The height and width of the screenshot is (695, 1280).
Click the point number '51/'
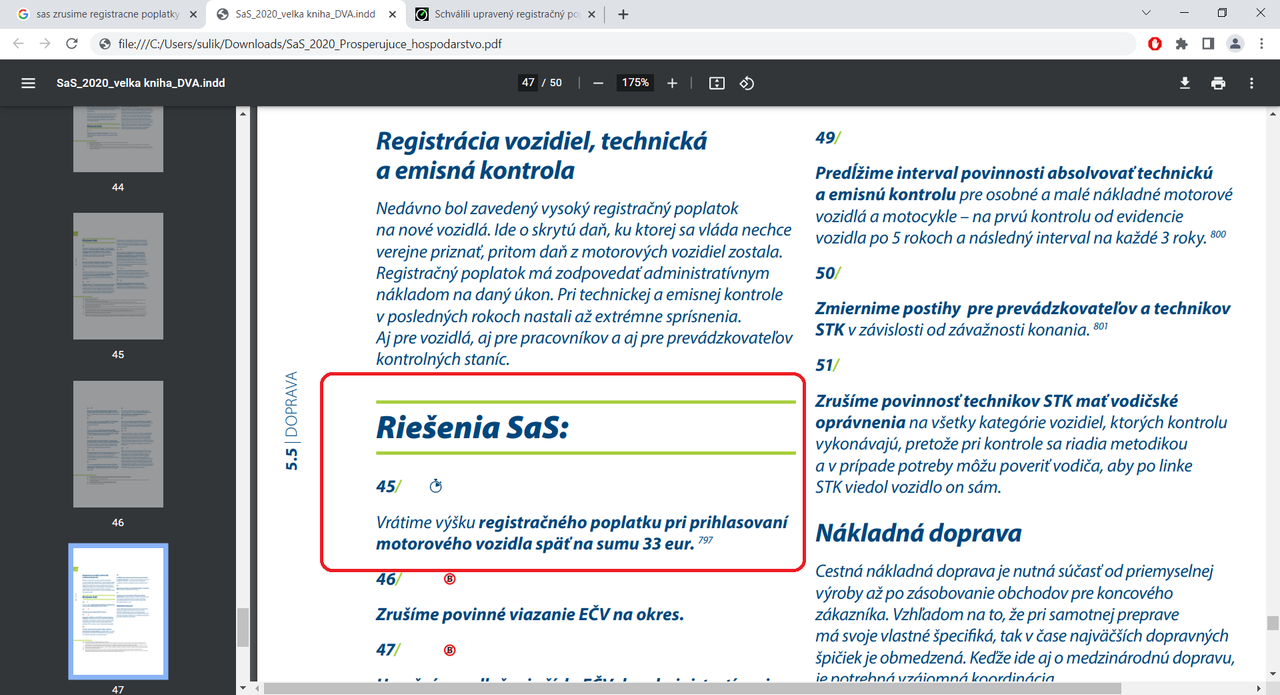pyautogui.click(x=829, y=365)
